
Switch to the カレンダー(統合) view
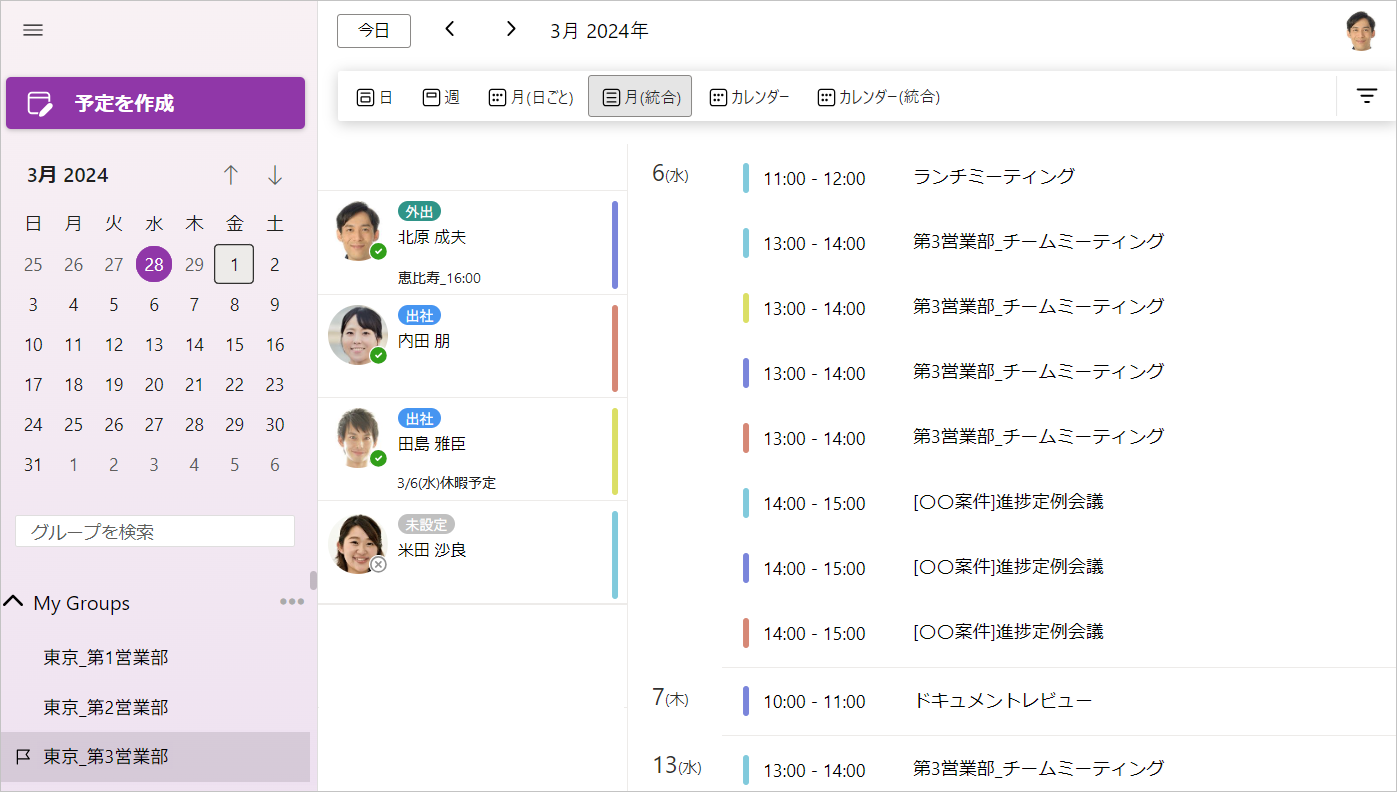pyautogui.click(x=879, y=97)
